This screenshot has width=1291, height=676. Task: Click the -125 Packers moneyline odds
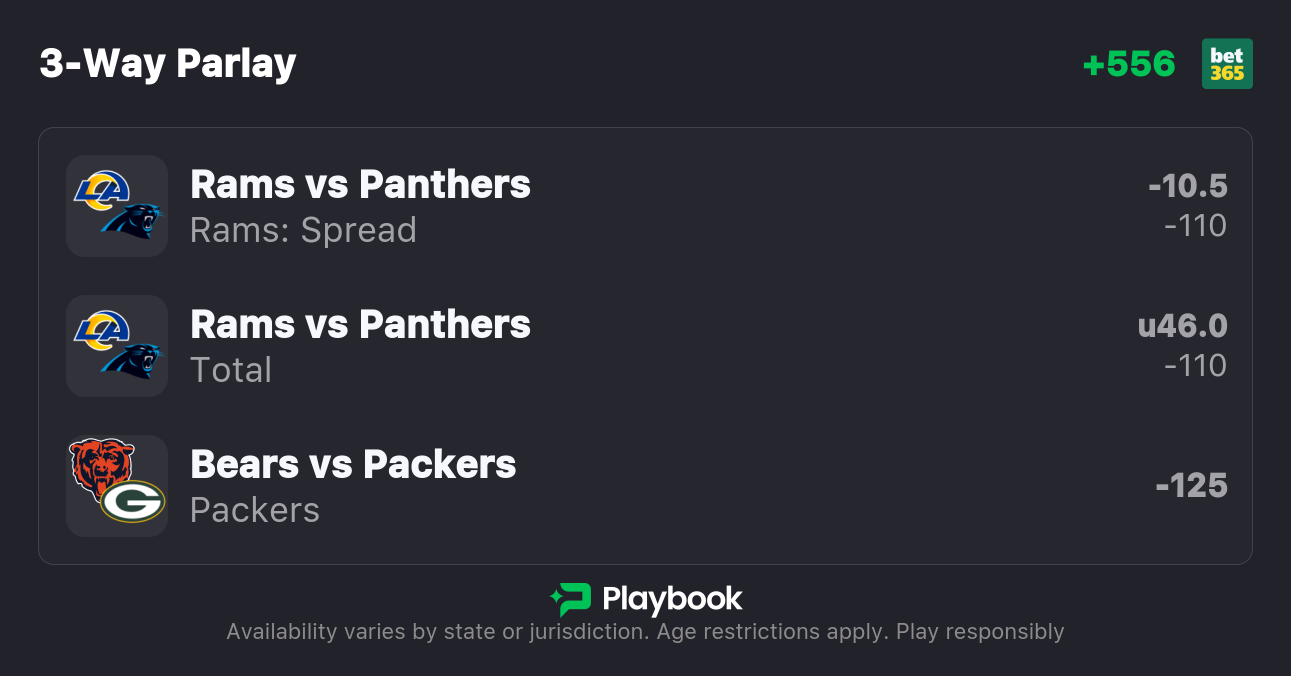tap(1191, 486)
